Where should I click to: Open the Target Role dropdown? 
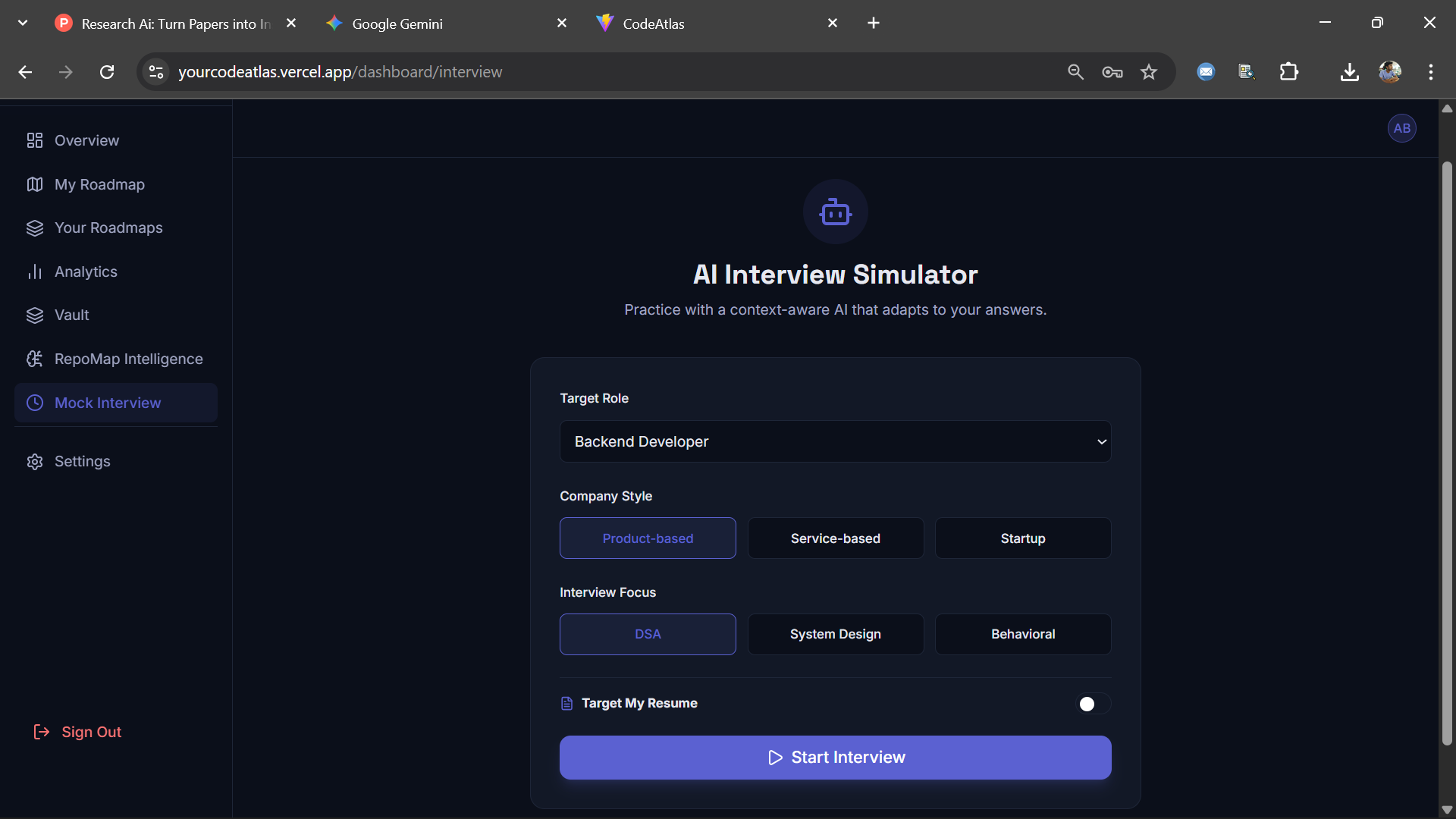pyautogui.click(x=835, y=441)
